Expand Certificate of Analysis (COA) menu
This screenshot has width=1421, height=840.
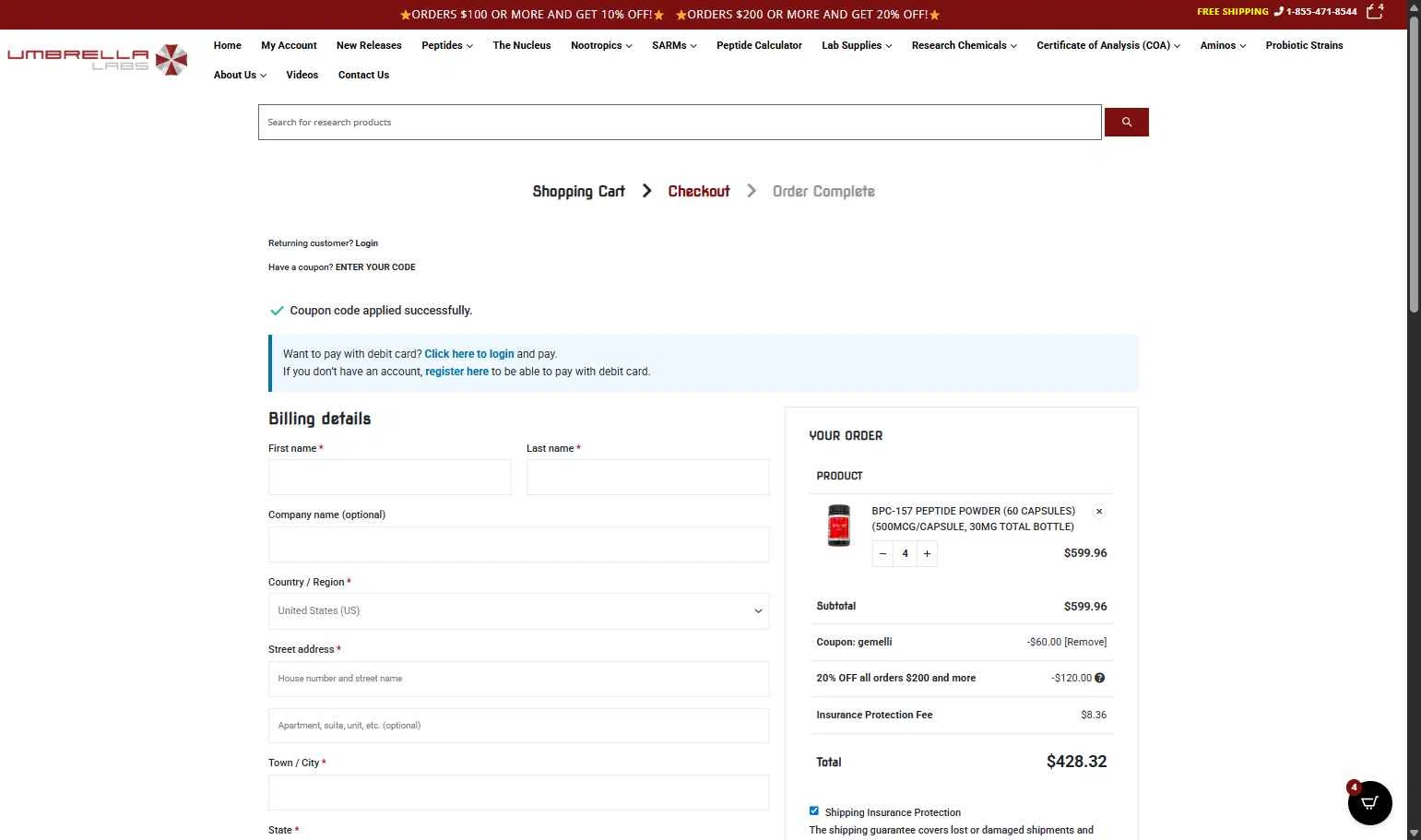point(1108,45)
